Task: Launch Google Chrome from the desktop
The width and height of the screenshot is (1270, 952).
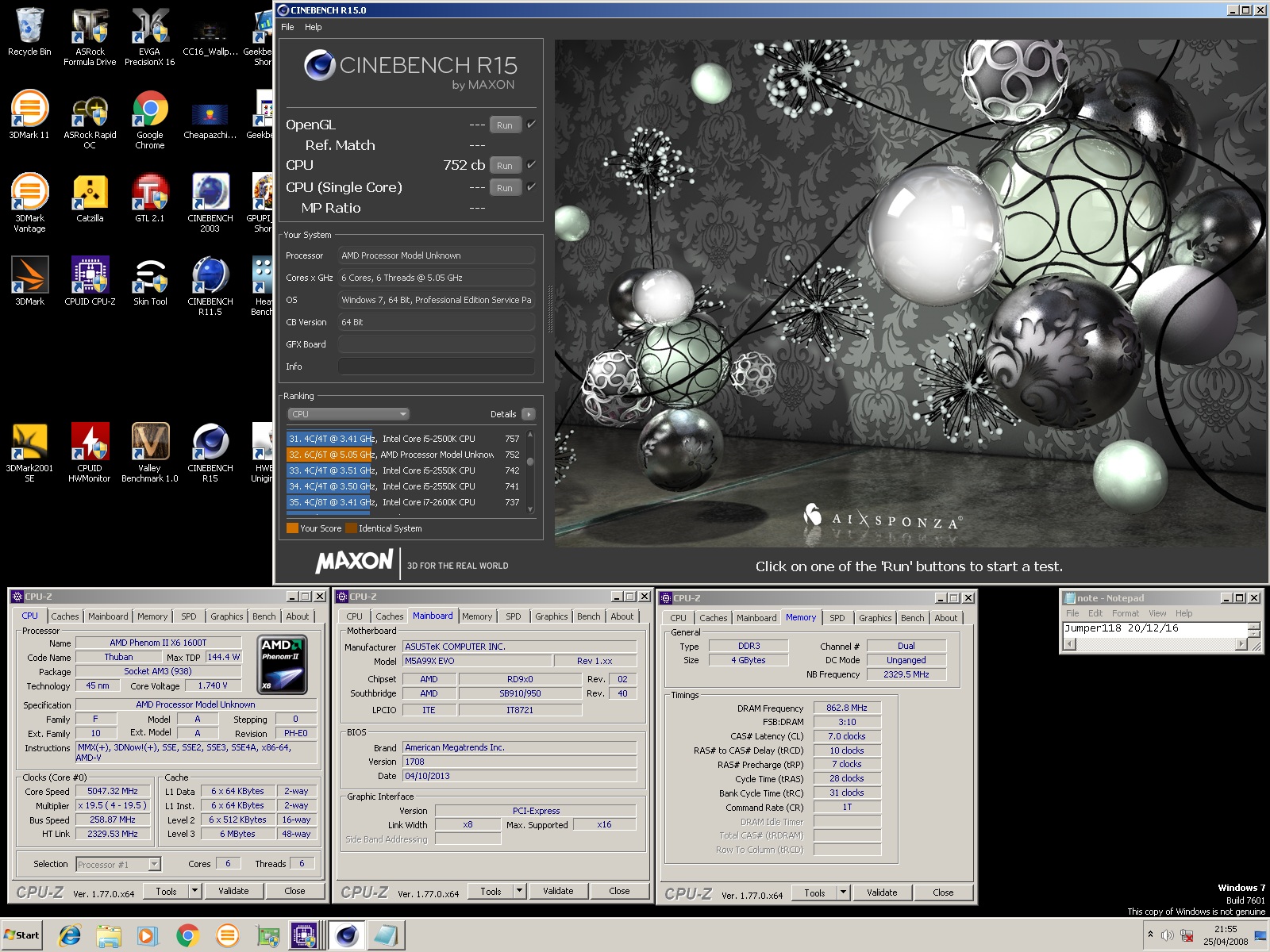Action: 149,121
